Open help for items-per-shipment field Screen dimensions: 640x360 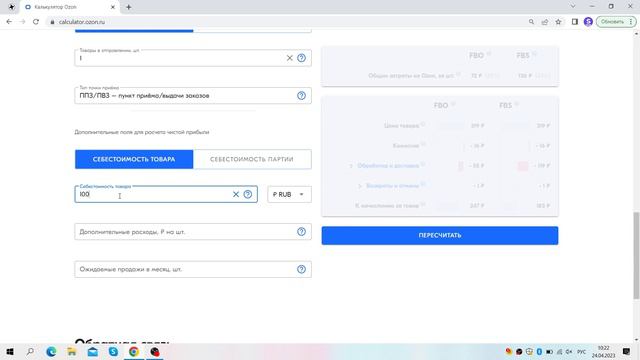[x=301, y=58]
